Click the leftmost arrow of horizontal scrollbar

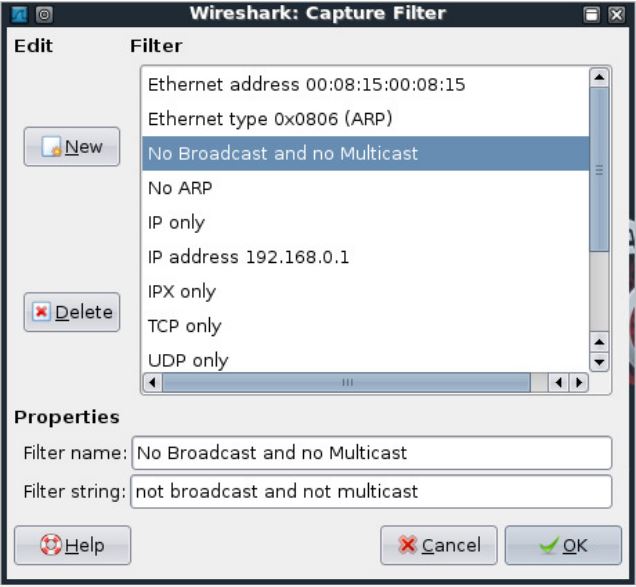[153, 383]
